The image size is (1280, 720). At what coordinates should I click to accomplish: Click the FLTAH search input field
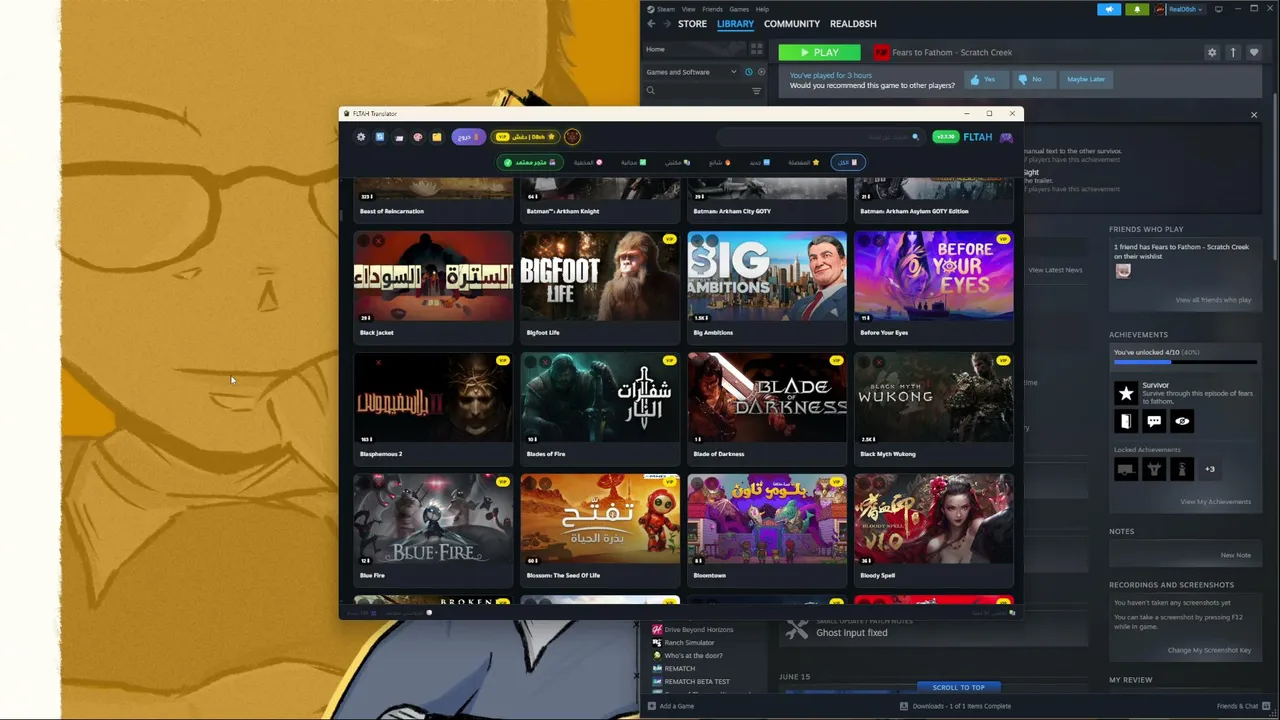[x=820, y=137]
